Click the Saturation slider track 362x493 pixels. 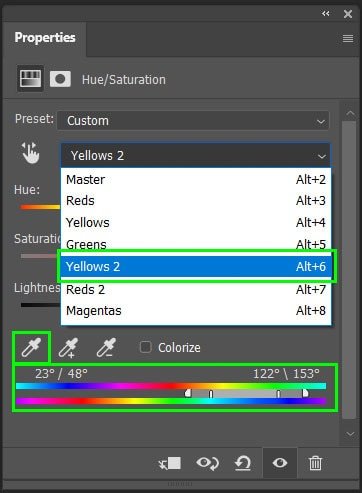(40, 256)
